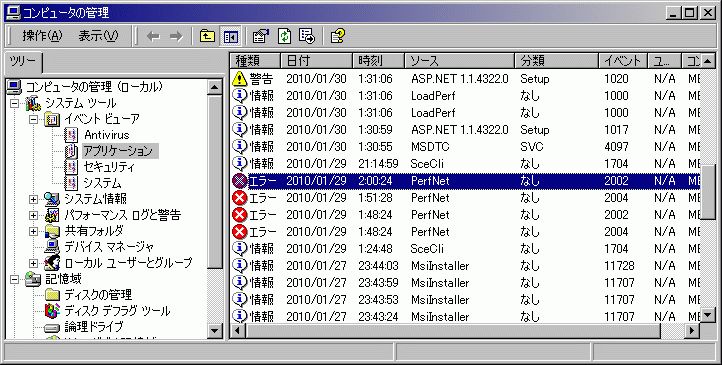Click event list scroll left arrow
Screen dimensions: 722x365
[238, 330]
